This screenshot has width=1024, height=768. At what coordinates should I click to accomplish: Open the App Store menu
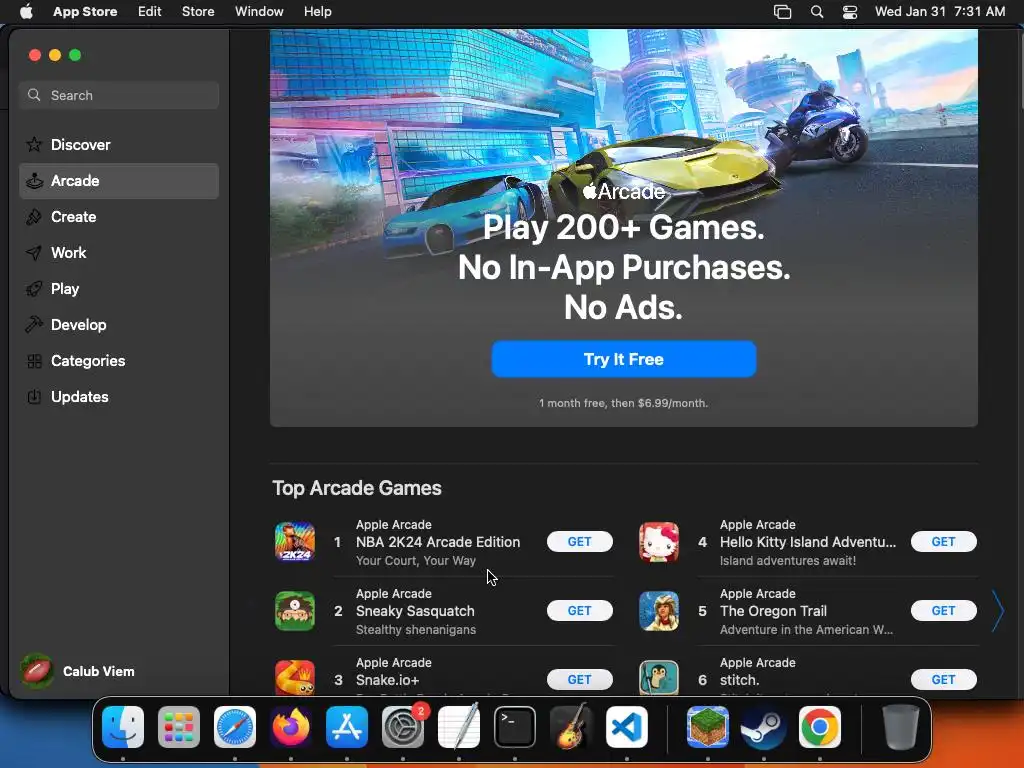click(x=85, y=12)
